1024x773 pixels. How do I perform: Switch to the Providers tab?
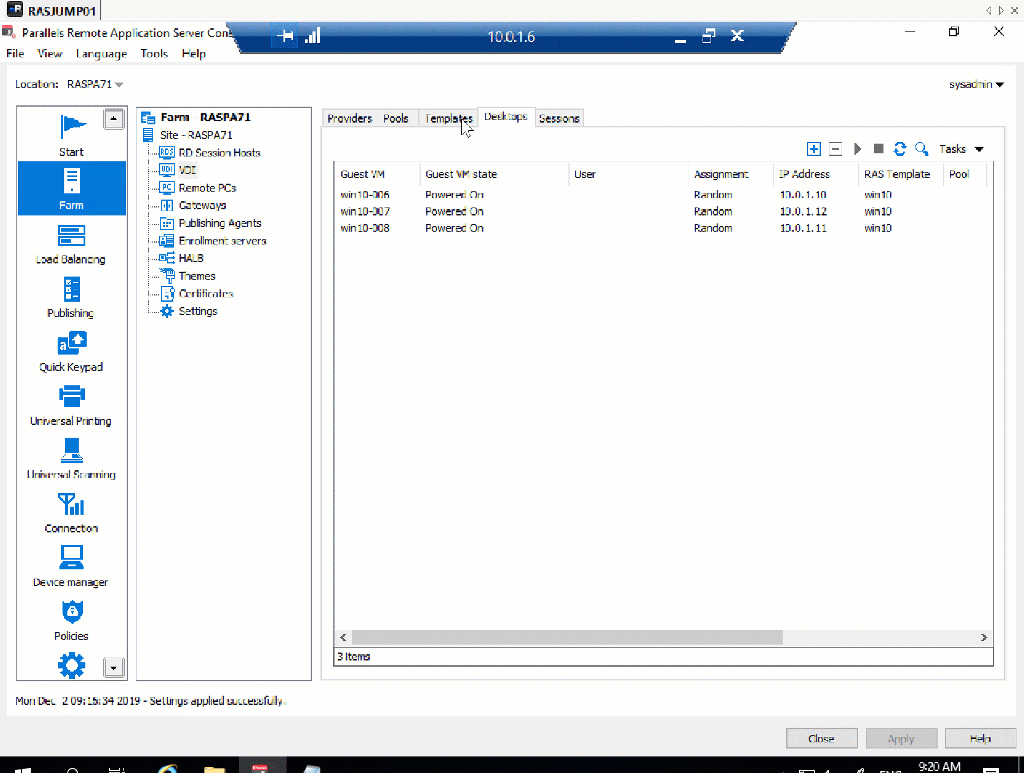tap(349, 118)
